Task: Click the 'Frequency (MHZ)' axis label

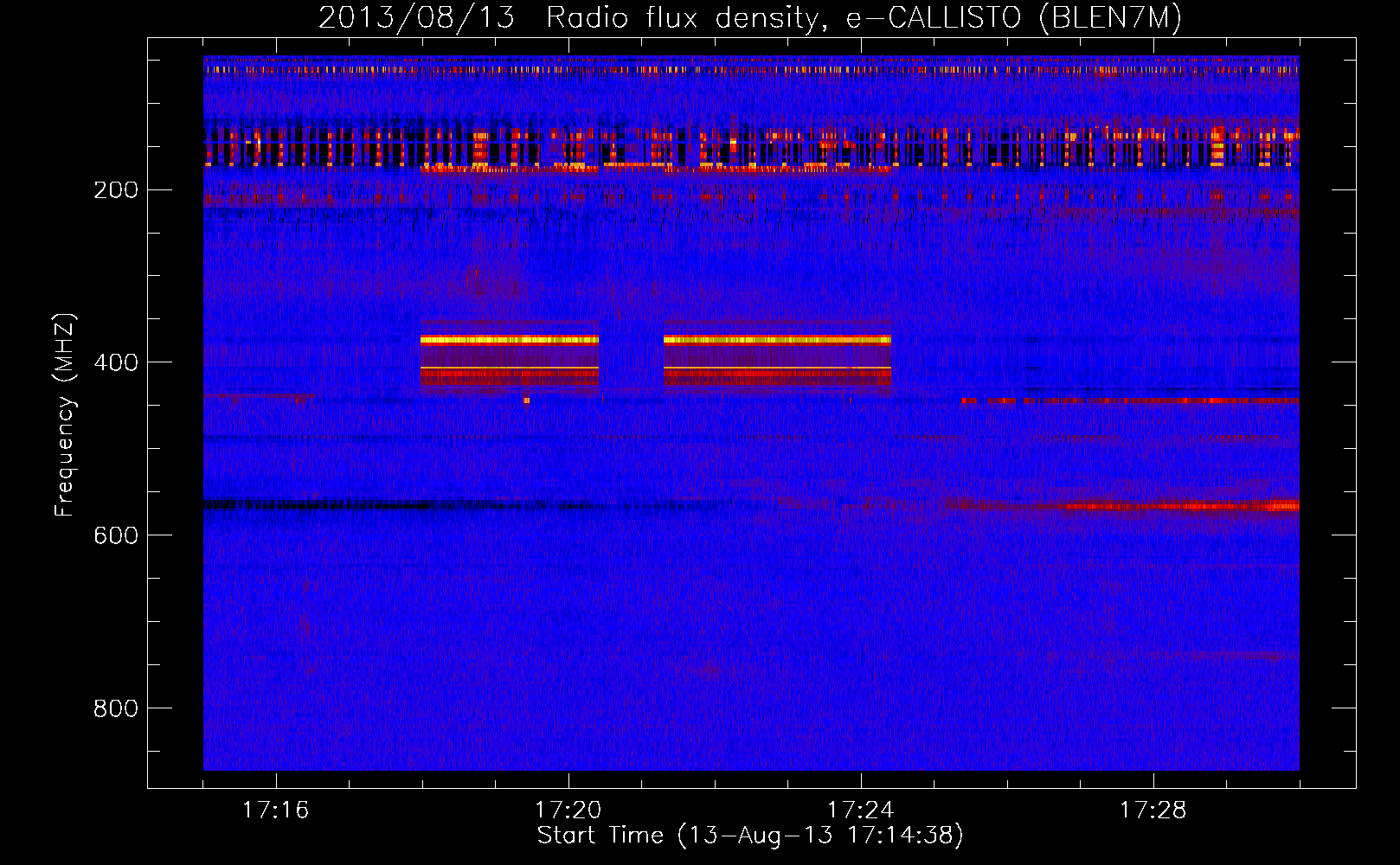Action: click(x=65, y=415)
